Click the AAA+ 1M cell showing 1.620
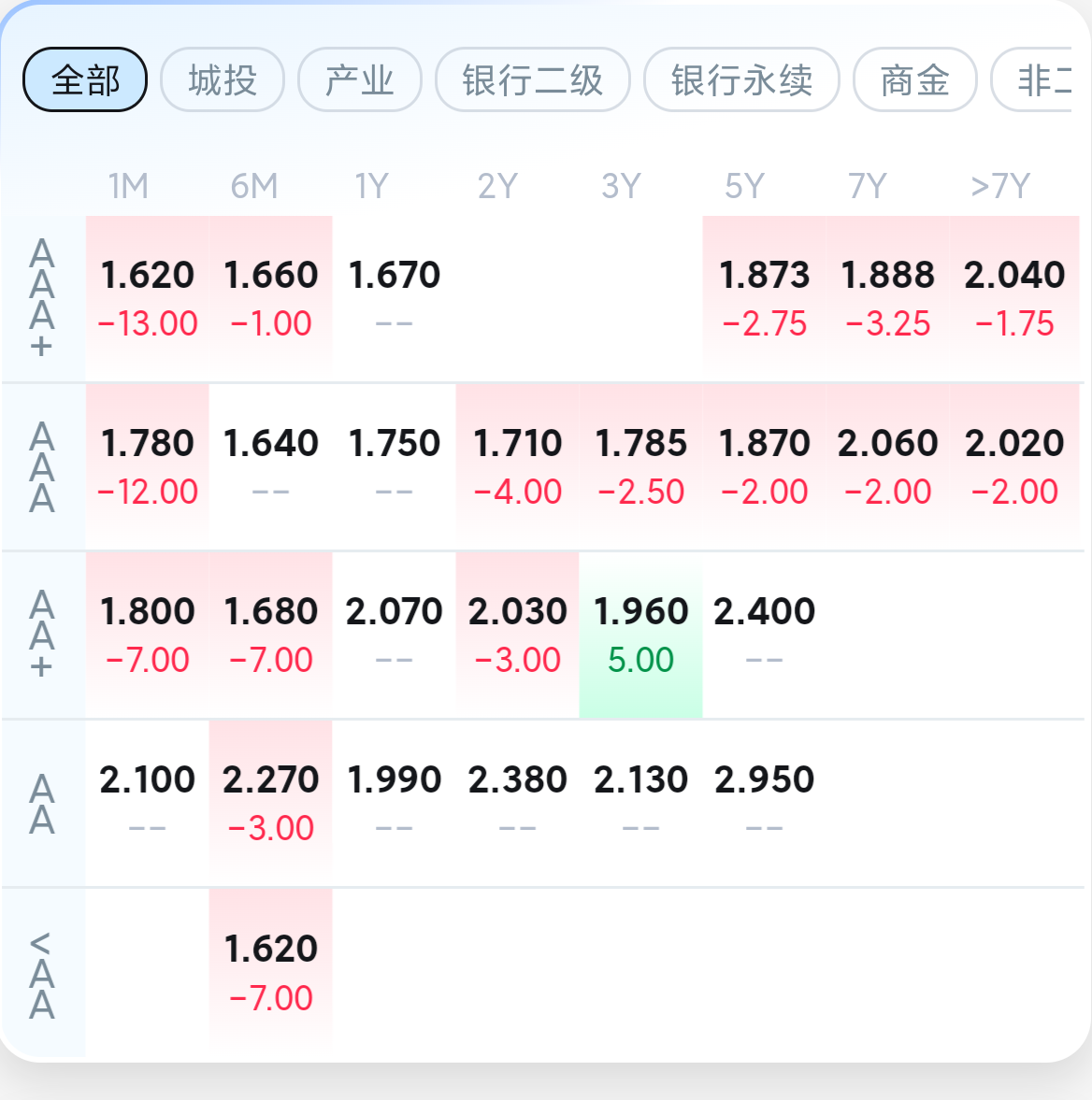The width and height of the screenshot is (1092, 1100). coord(148,299)
